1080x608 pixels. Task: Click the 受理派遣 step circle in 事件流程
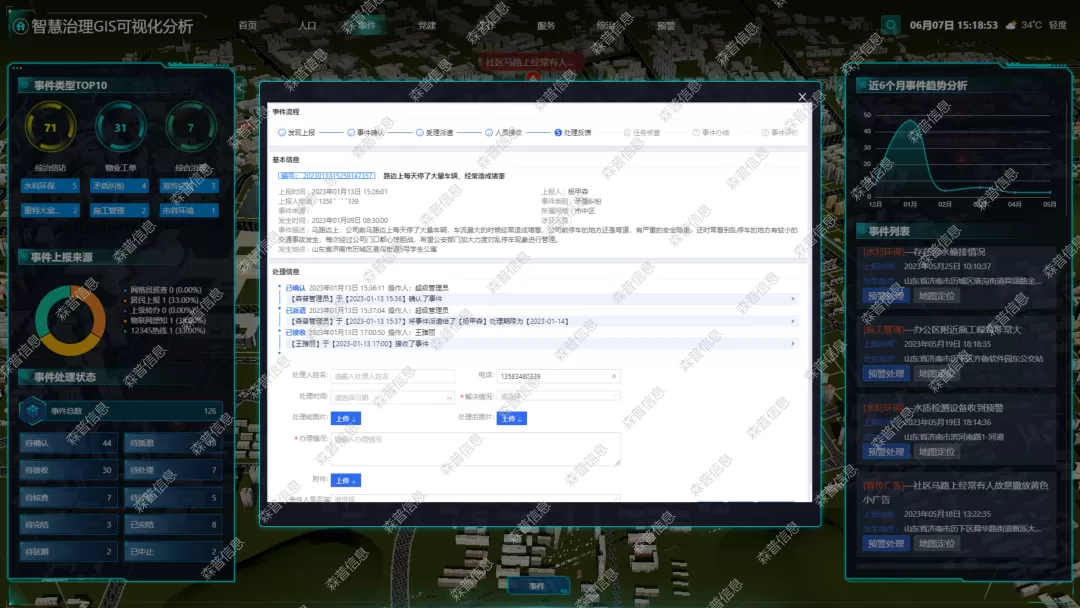[419, 133]
